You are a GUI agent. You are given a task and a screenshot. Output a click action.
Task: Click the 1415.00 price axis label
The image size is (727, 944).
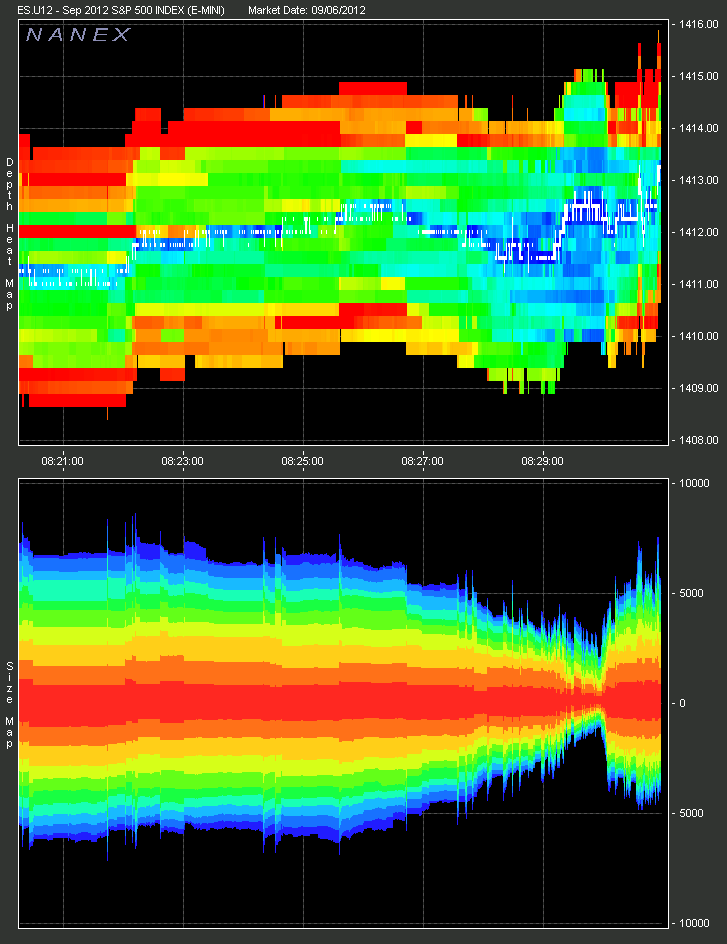[699, 76]
